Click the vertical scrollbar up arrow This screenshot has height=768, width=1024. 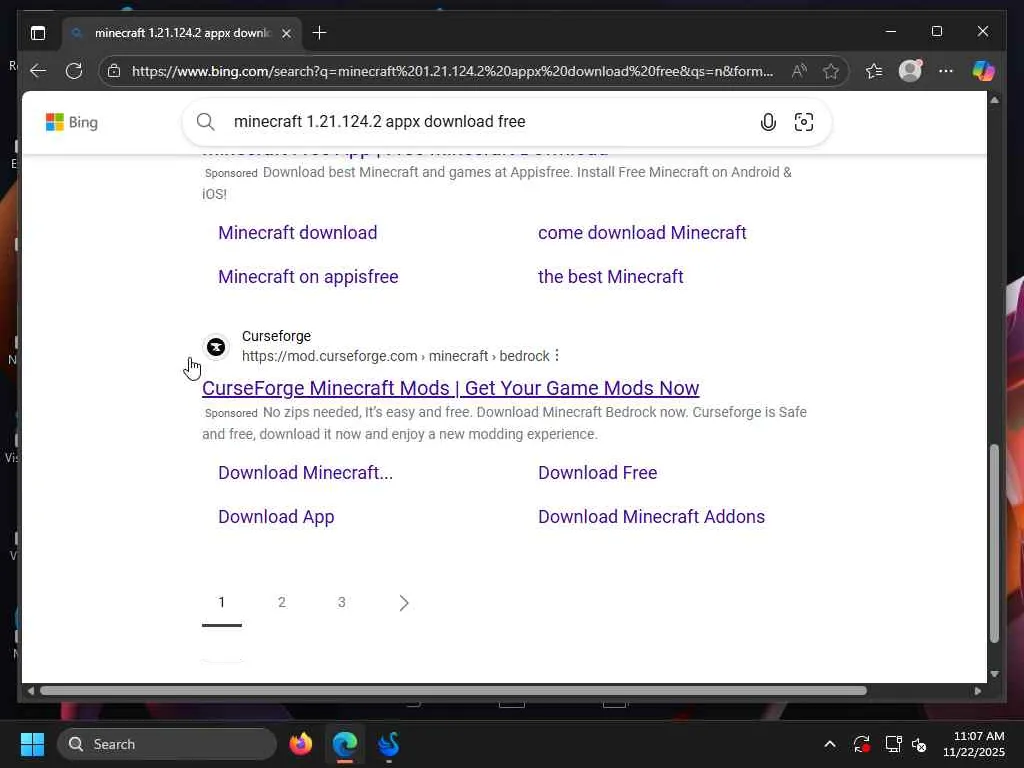point(994,100)
